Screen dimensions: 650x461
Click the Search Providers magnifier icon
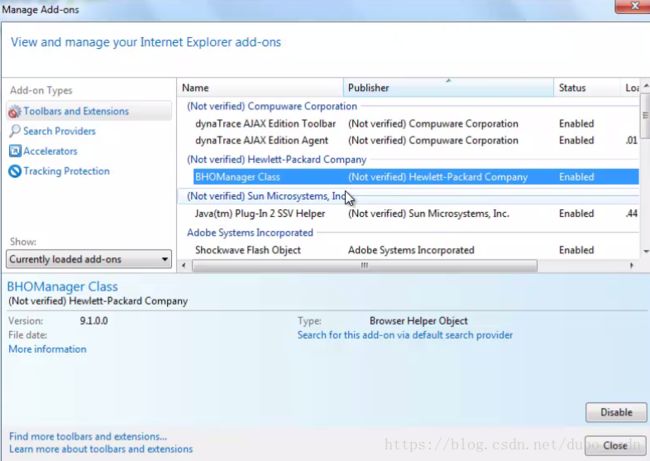pyautogui.click(x=15, y=131)
